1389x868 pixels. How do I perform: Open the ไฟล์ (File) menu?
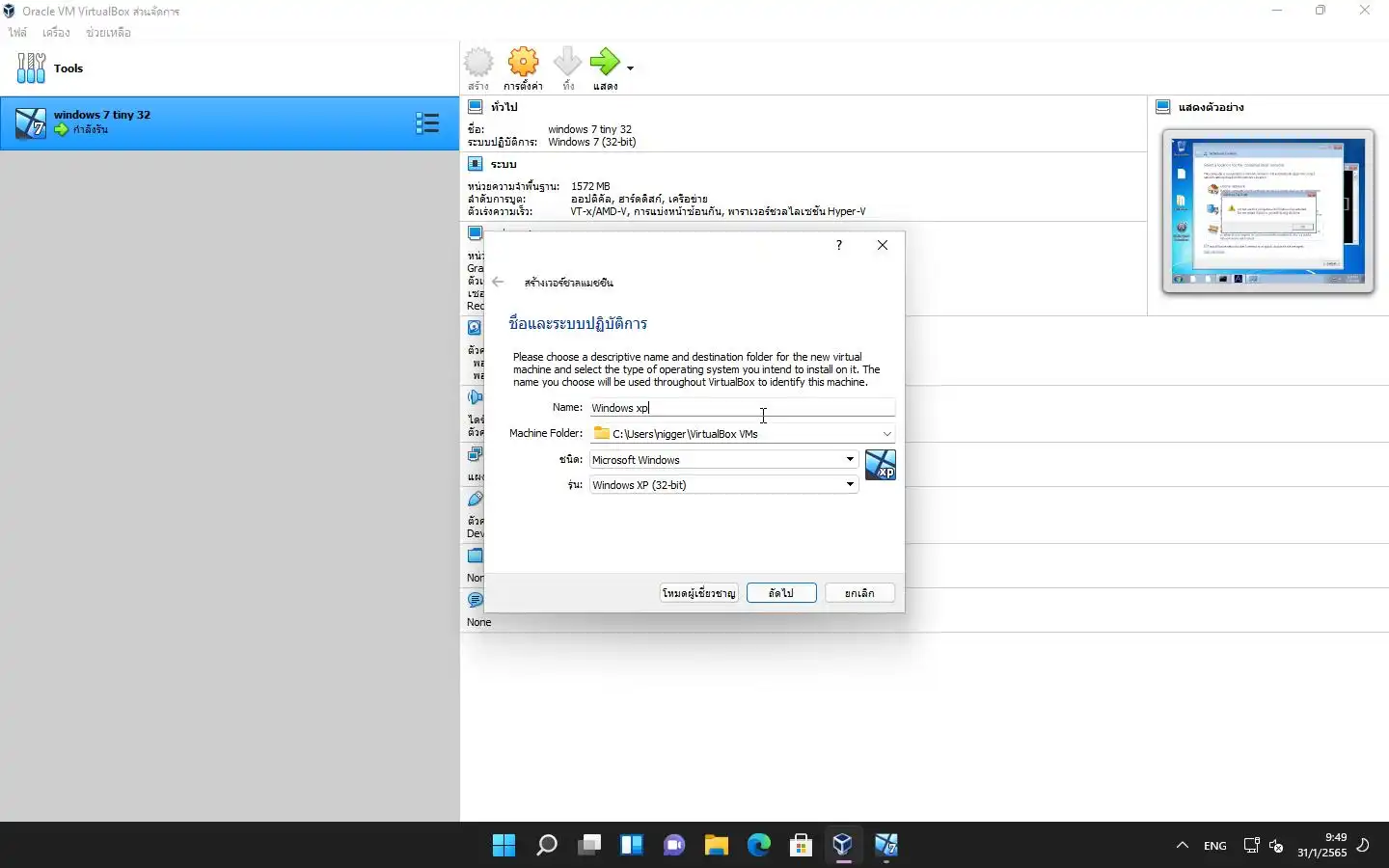coord(17,33)
